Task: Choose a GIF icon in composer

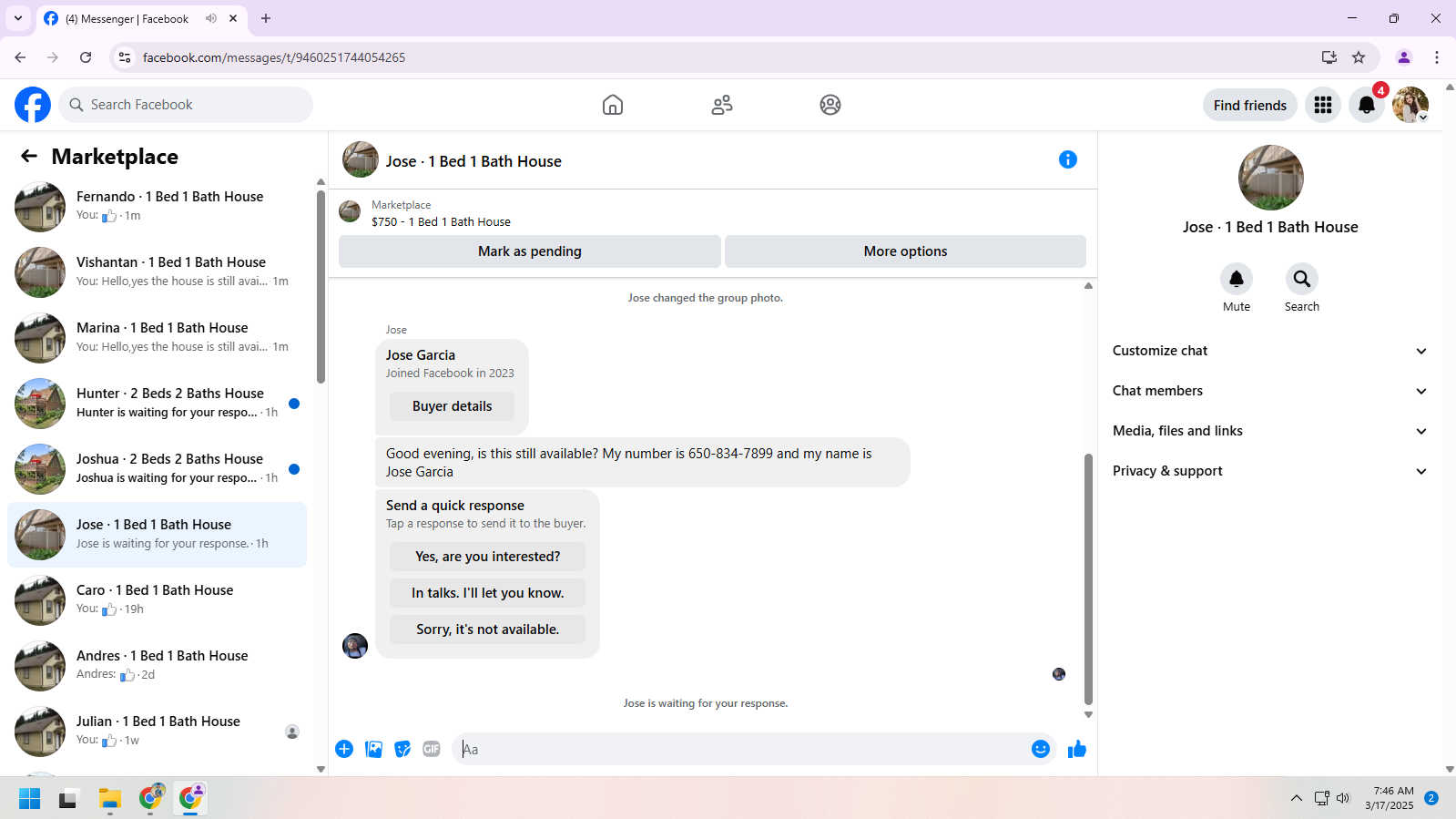Action: click(x=432, y=749)
